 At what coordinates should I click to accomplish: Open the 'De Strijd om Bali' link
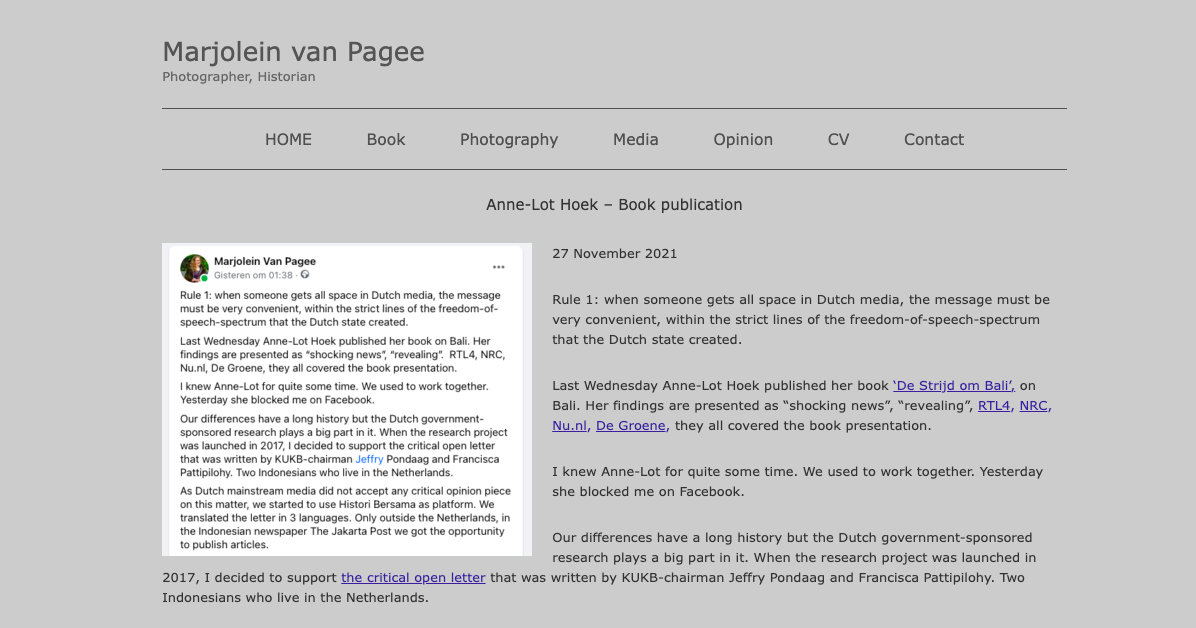coord(953,386)
